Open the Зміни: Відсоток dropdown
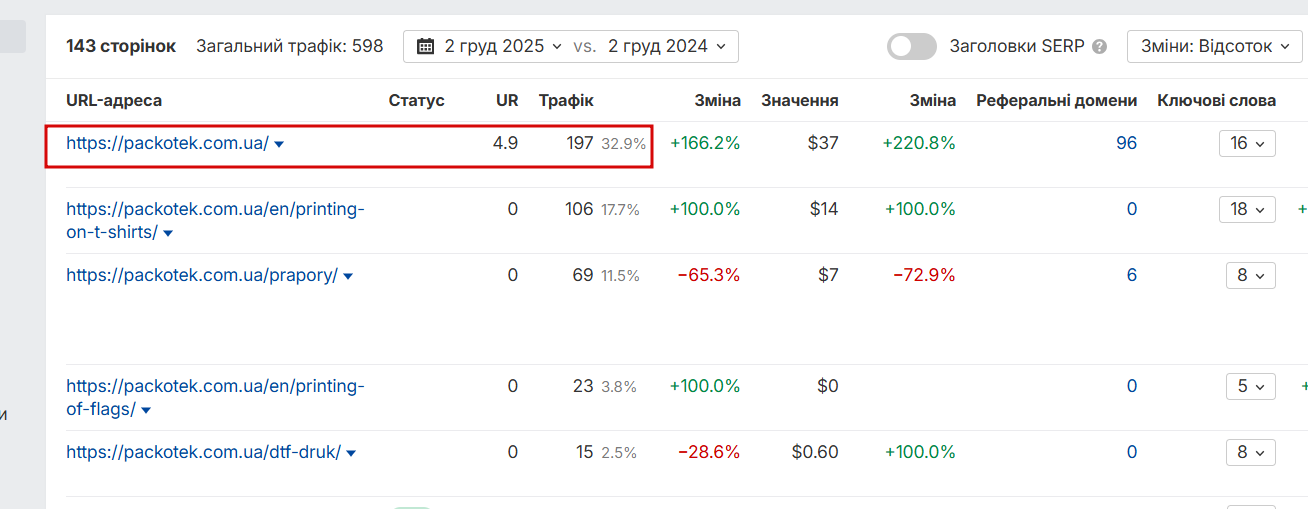Viewport: 1308px width, 509px height. point(1215,46)
